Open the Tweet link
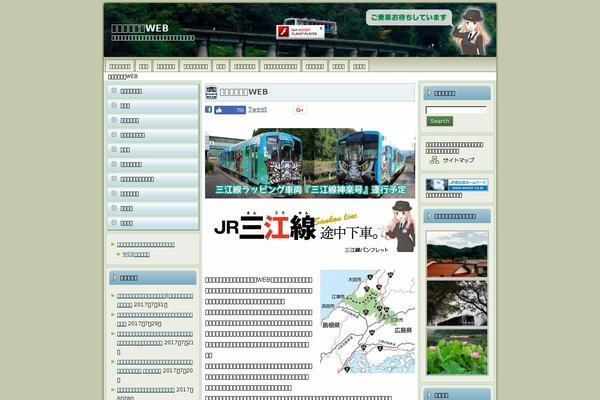Viewport: 600px width, 400px height. click(258, 109)
